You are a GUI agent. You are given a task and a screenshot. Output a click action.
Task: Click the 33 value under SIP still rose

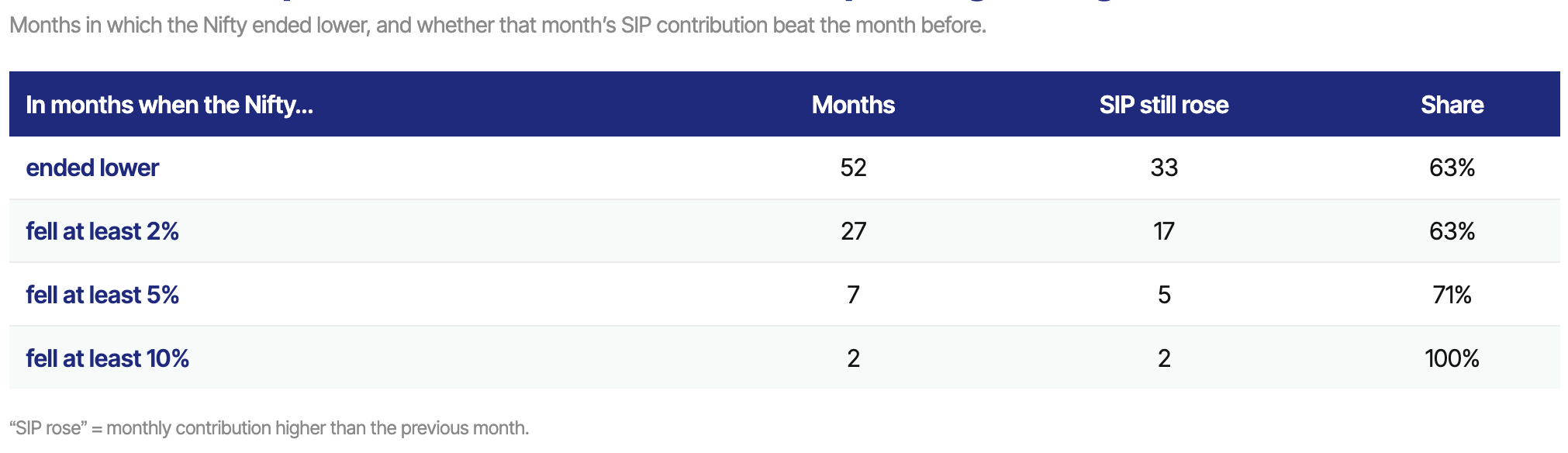click(1164, 168)
